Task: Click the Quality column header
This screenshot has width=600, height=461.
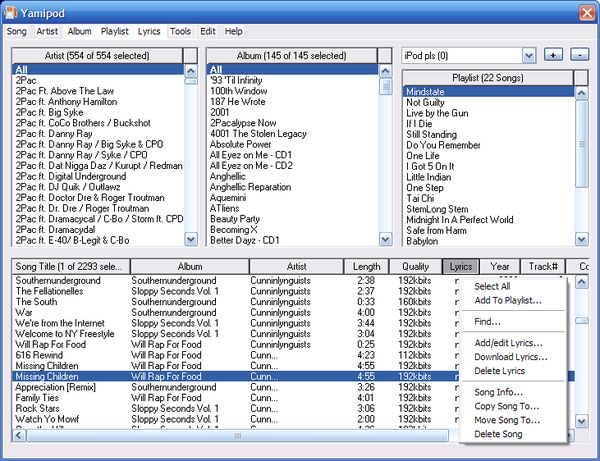Action: tap(416, 266)
